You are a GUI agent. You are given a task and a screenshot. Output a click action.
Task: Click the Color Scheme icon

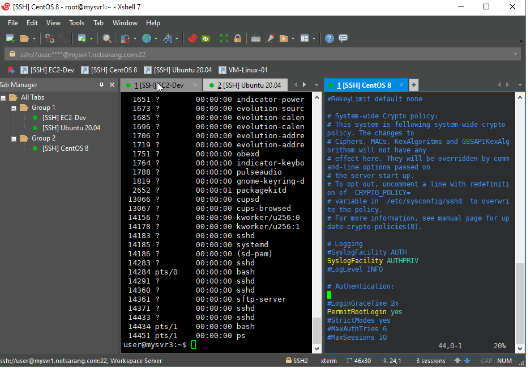pos(125,38)
